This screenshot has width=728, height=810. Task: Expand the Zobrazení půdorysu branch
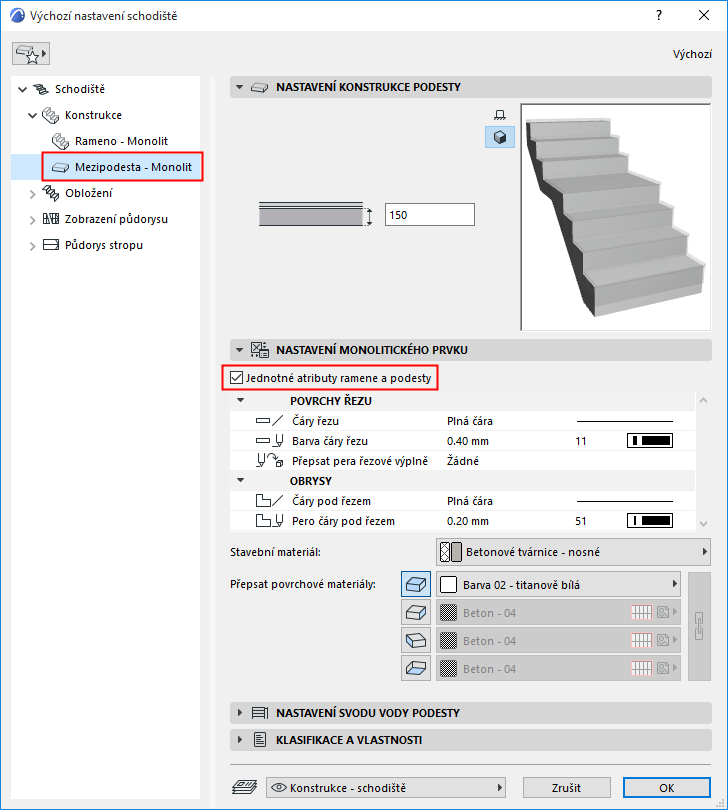32,220
